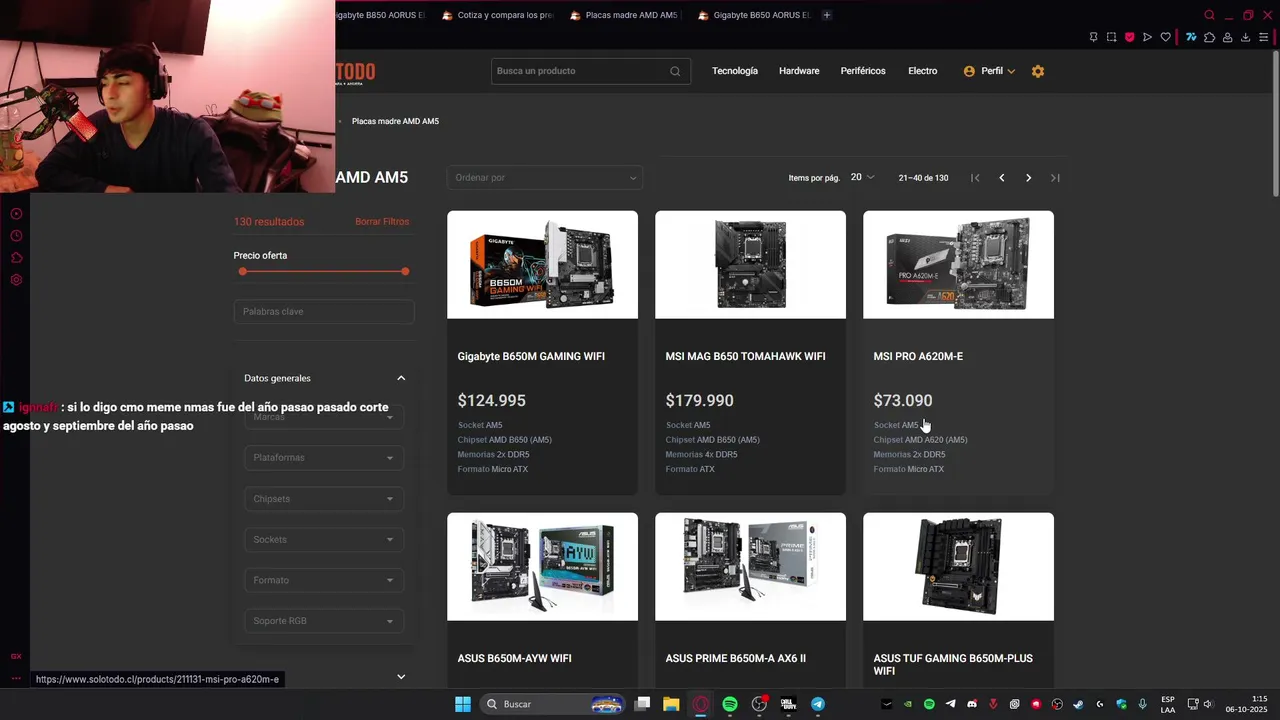Open the Ordenar por dropdown

[x=545, y=178]
